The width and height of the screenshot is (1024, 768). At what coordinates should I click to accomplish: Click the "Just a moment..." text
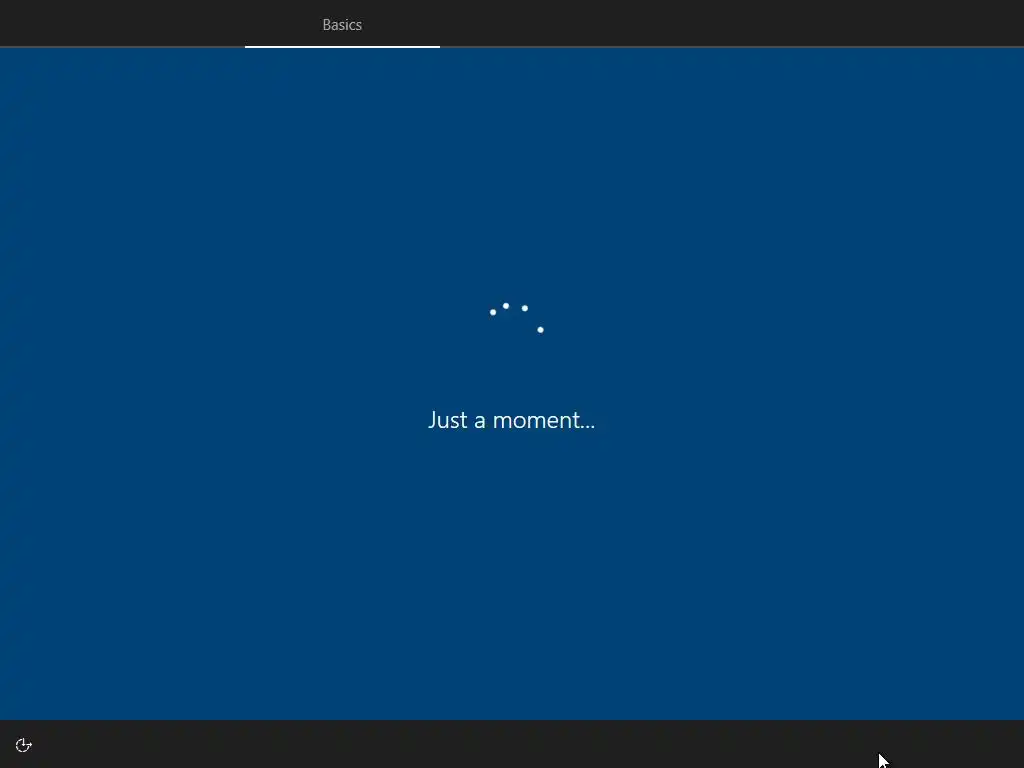click(511, 420)
